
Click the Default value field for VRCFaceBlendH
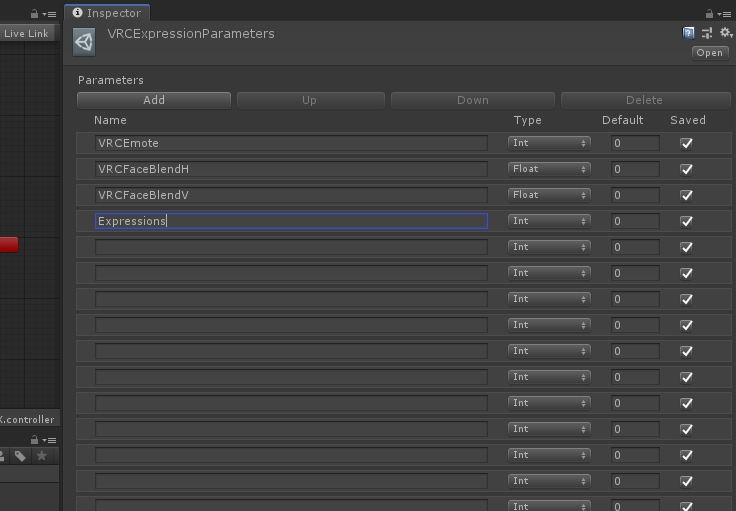[635, 169]
